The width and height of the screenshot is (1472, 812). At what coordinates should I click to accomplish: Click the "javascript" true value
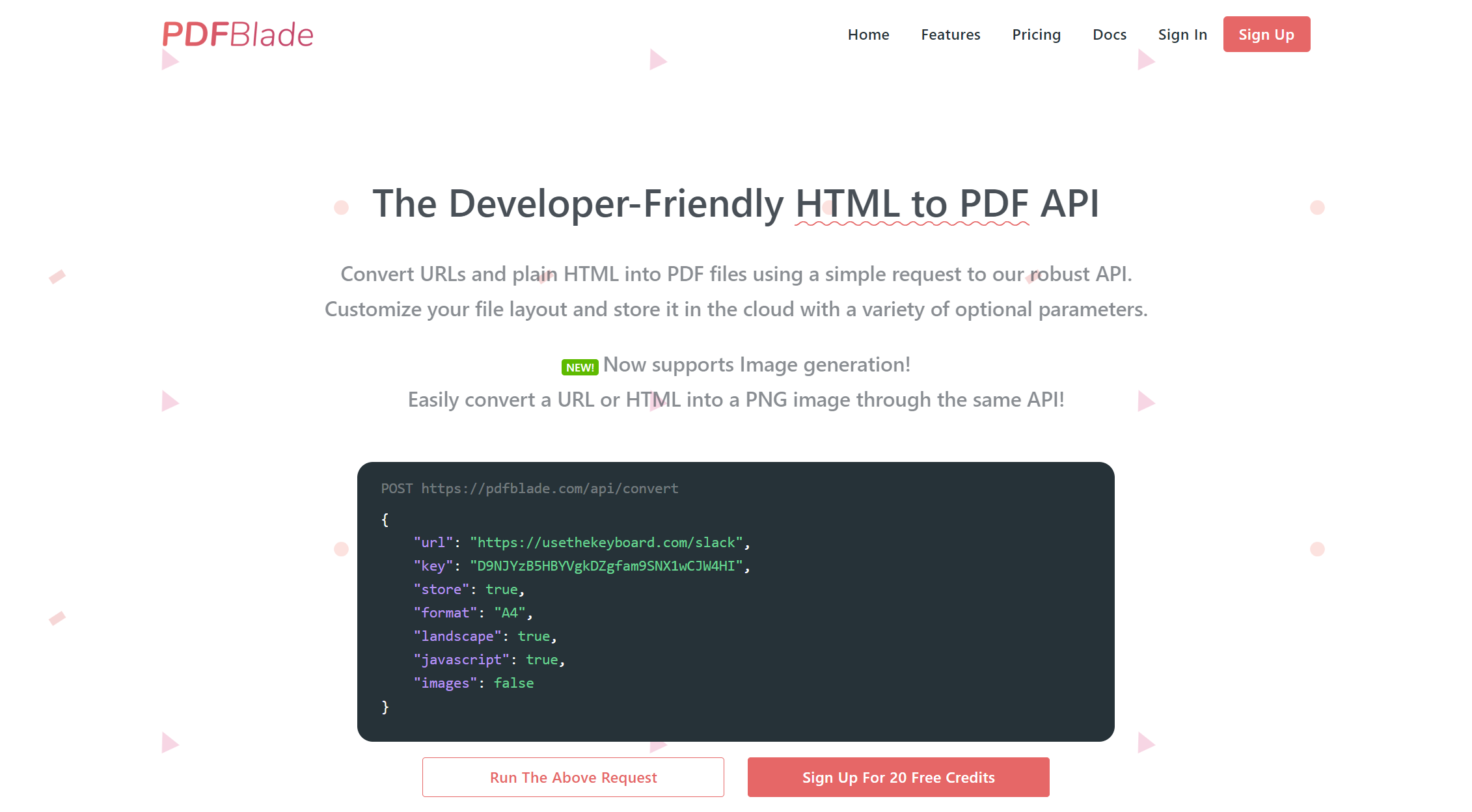click(542, 660)
